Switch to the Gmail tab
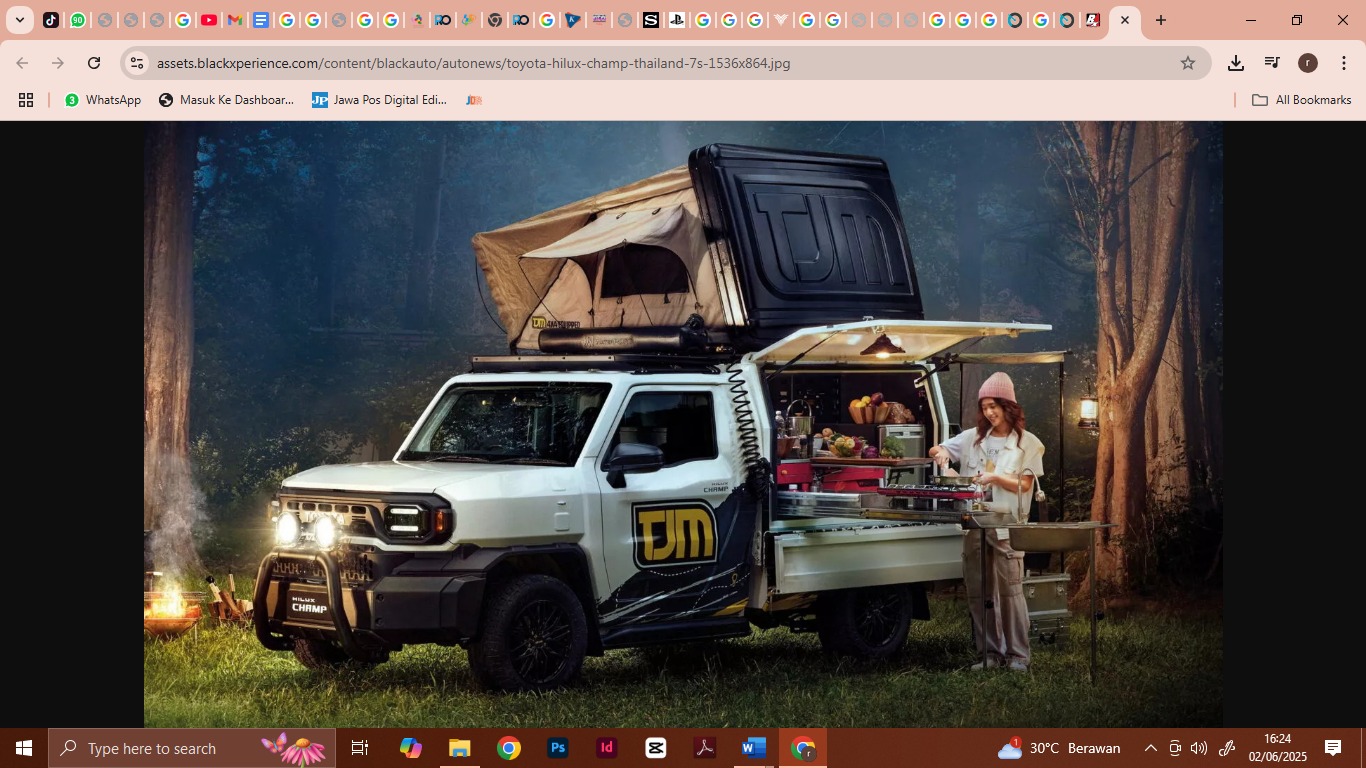Screen dimensions: 1366x768 coord(234,20)
